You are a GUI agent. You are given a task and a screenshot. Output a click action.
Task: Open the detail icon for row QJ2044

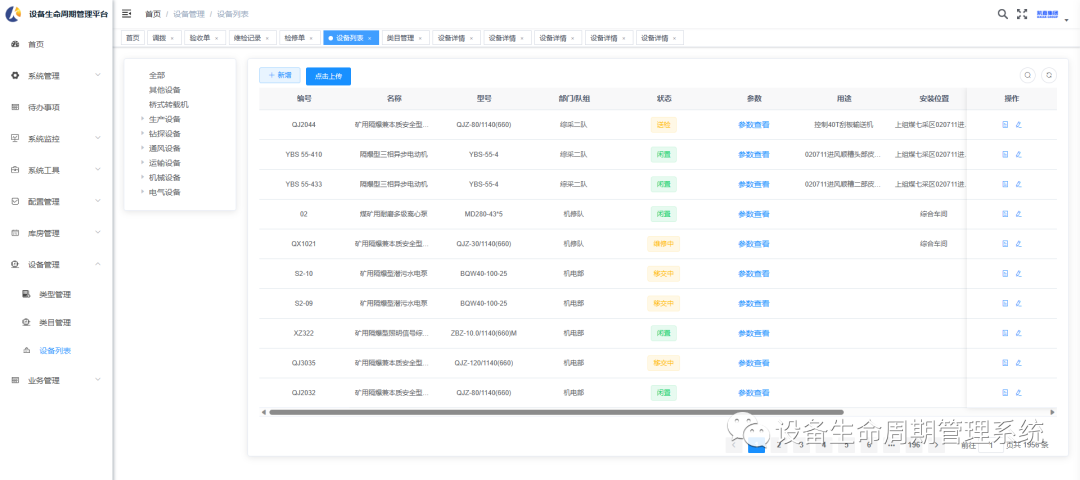[1005, 125]
